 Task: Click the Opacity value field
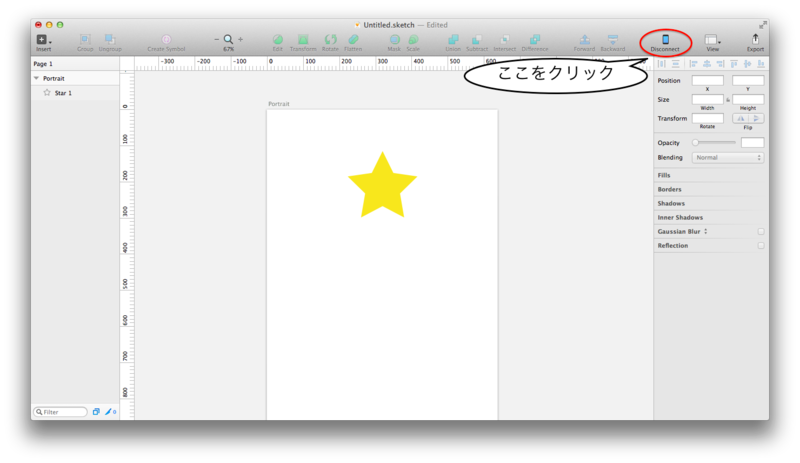(753, 143)
